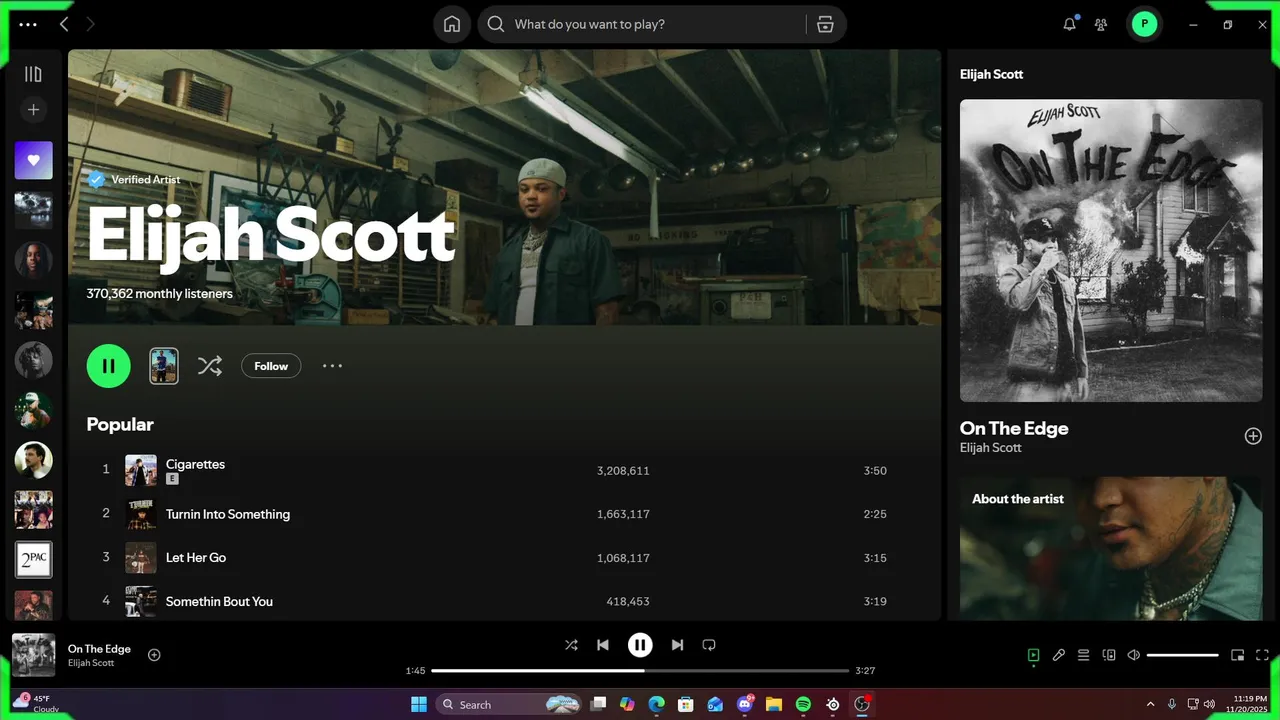This screenshot has width=1280, height=720.
Task: Open the About the artist card
Action: coord(1111,548)
